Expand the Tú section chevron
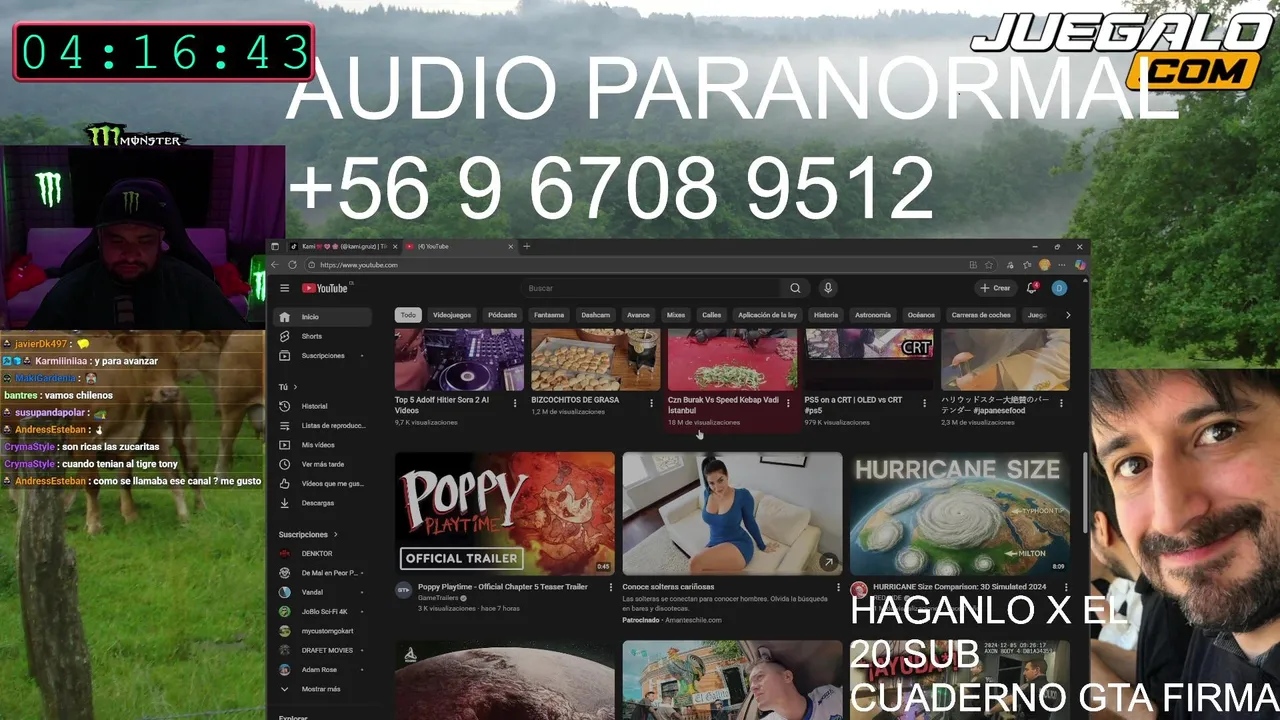 click(x=295, y=386)
